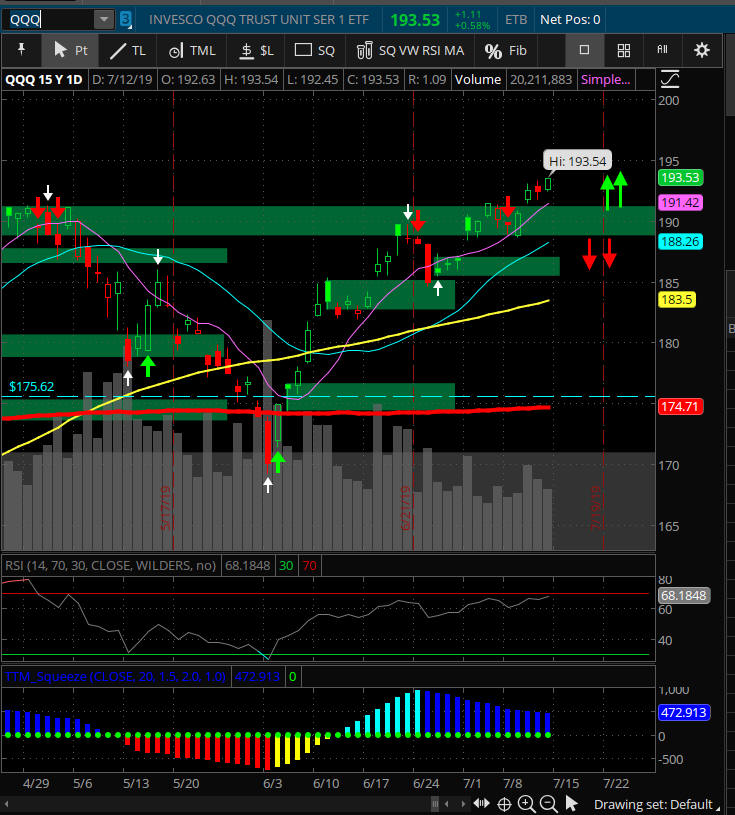
Task: Click the zoom in magnifier icon
Action: [526, 804]
